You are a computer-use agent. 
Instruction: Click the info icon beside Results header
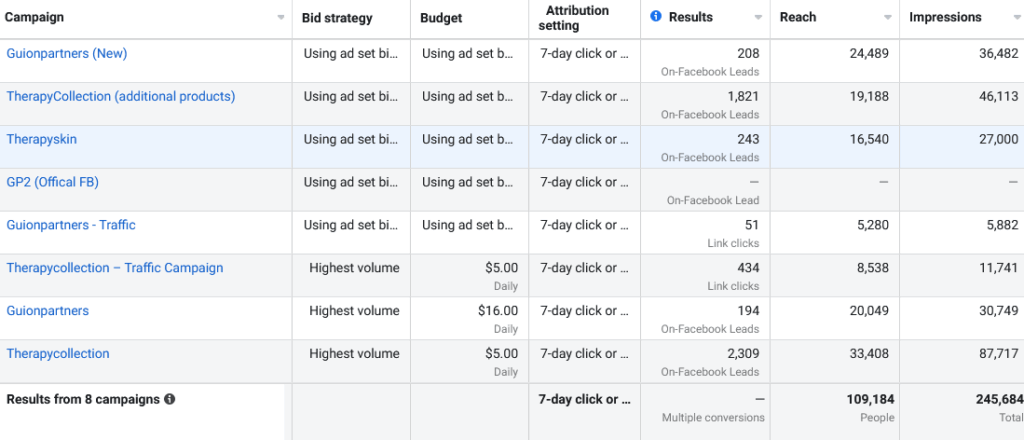coord(656,17)
